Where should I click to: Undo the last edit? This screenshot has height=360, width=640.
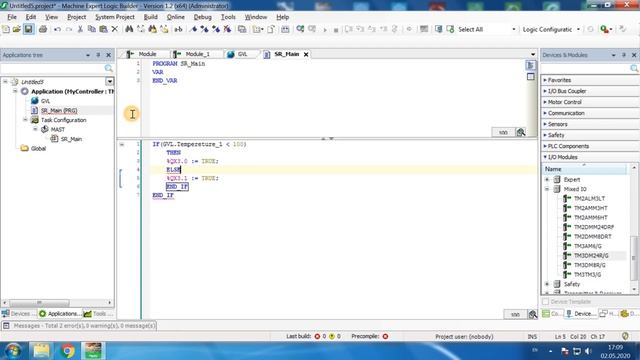pyautogui.click(x=57, y=29)
